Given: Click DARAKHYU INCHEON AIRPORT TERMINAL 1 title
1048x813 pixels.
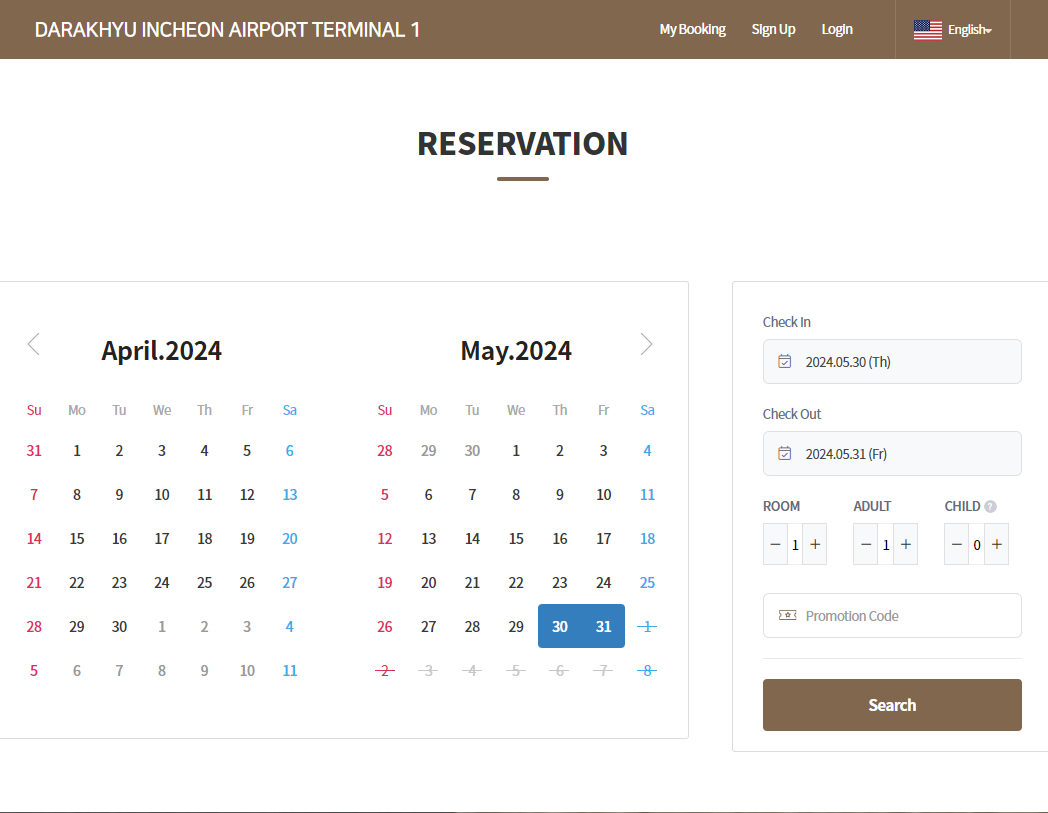Looking at the screenshot, I should [x=227, y=30].
